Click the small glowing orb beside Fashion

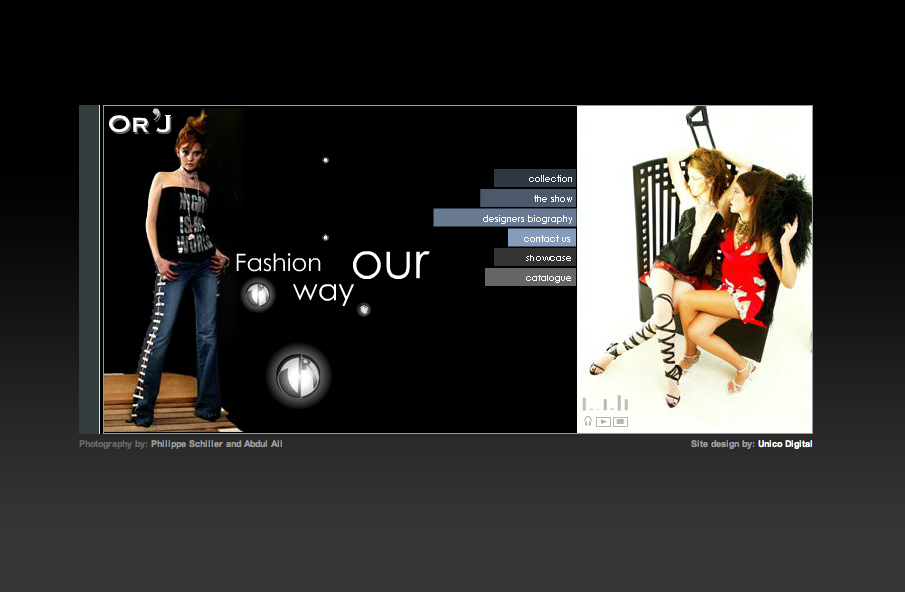pos(259,294)
